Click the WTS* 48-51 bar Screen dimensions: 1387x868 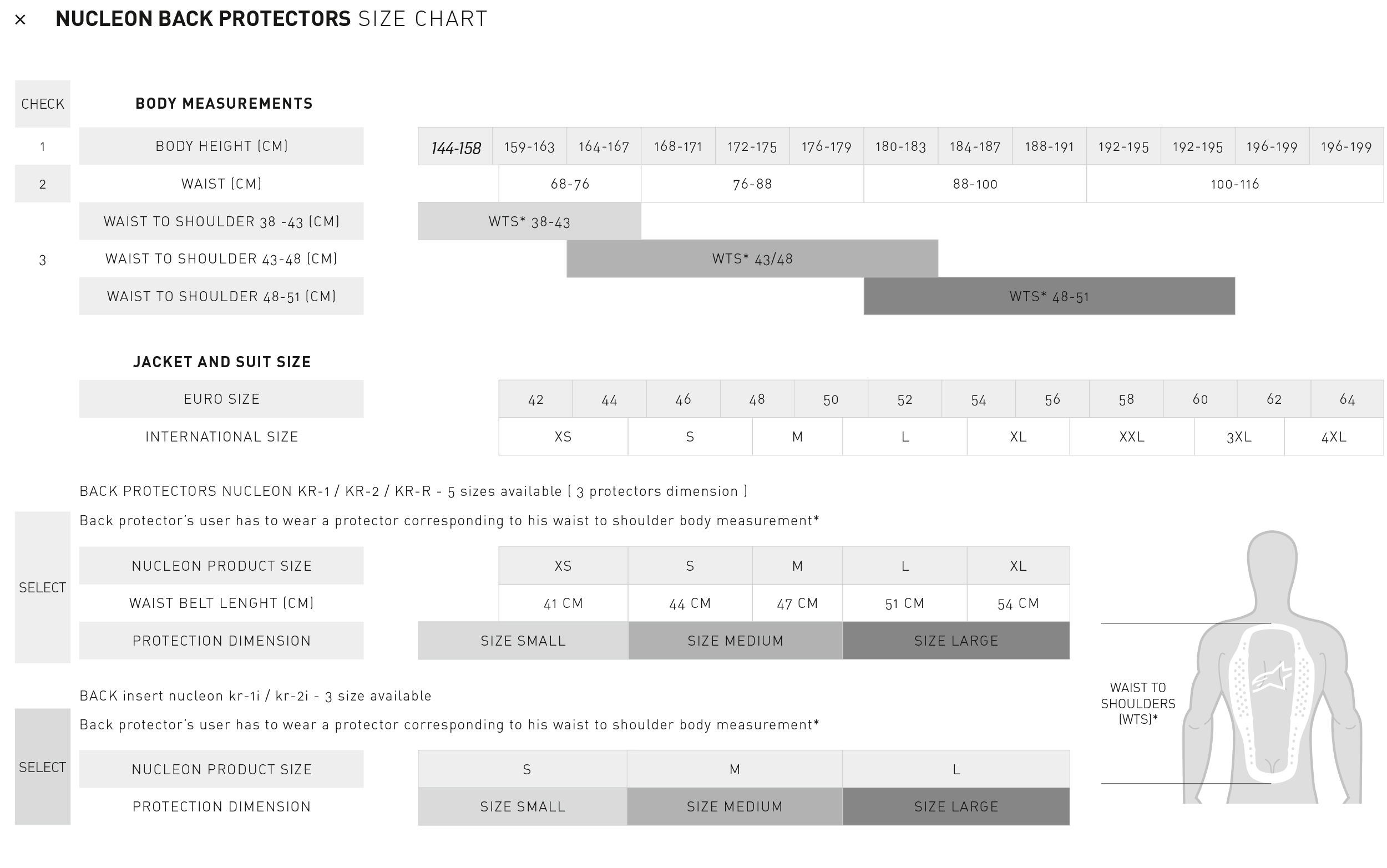(1049, 297)
